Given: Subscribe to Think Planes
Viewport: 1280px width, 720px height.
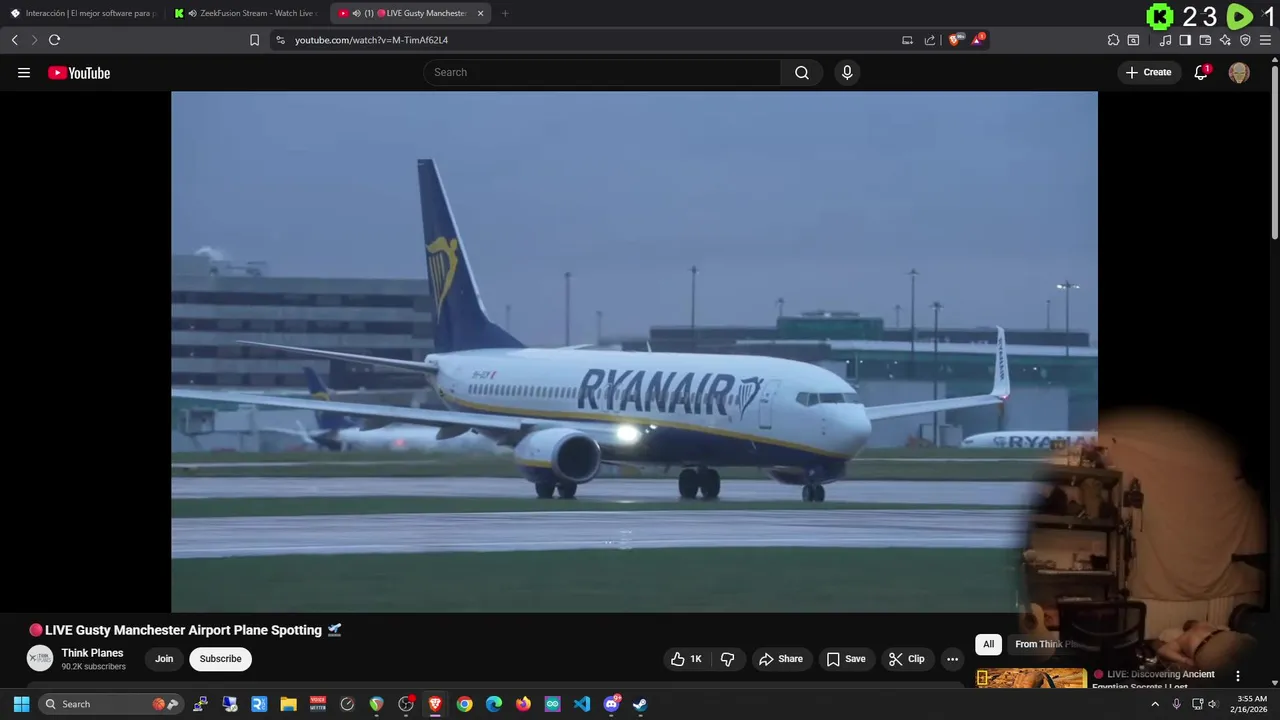Looking at the screenshot, I should pyautogui.click(x=220, y=659).
